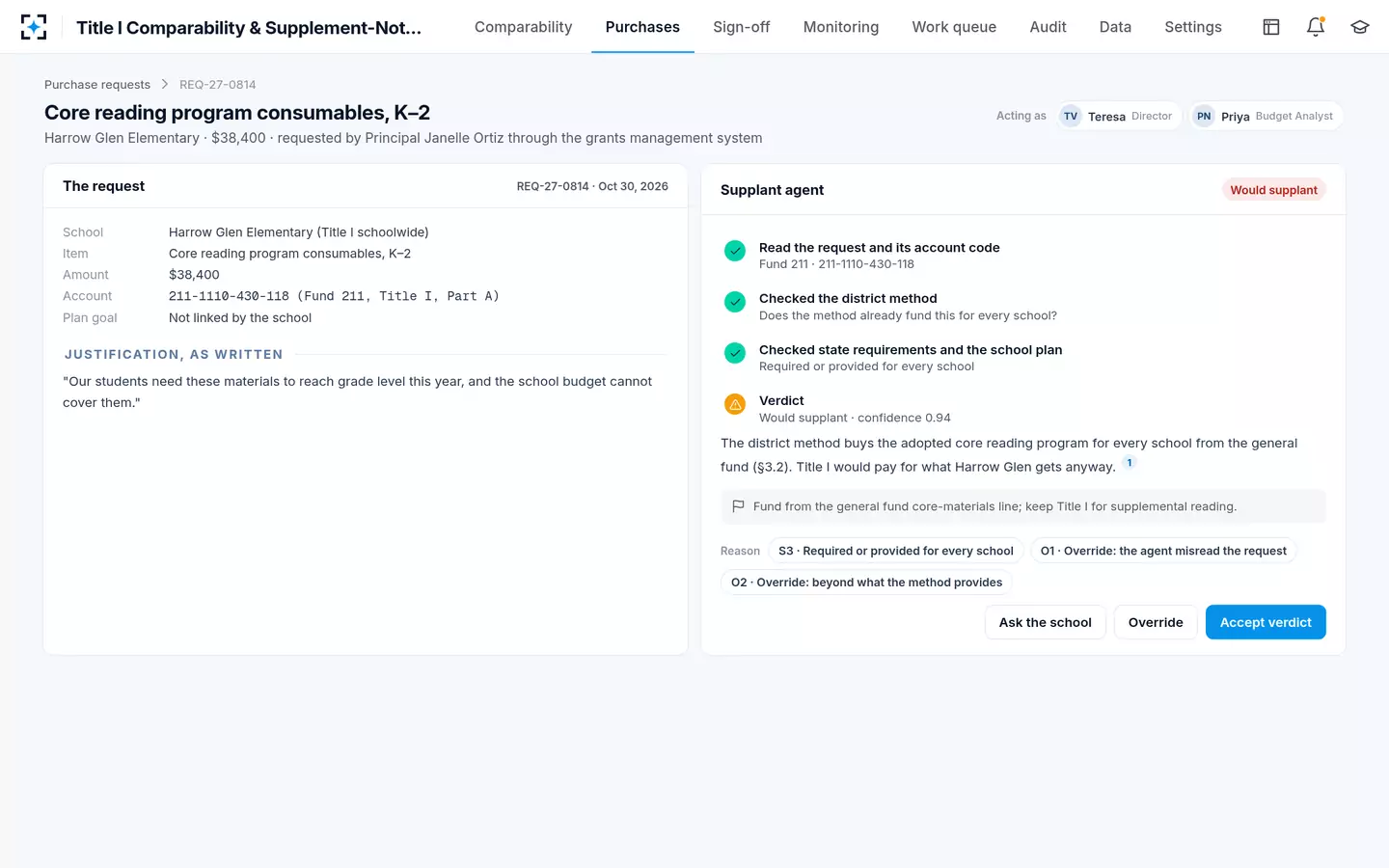
Task: Click the orange warning Verdict icon
Action: (x=735, y=404)
